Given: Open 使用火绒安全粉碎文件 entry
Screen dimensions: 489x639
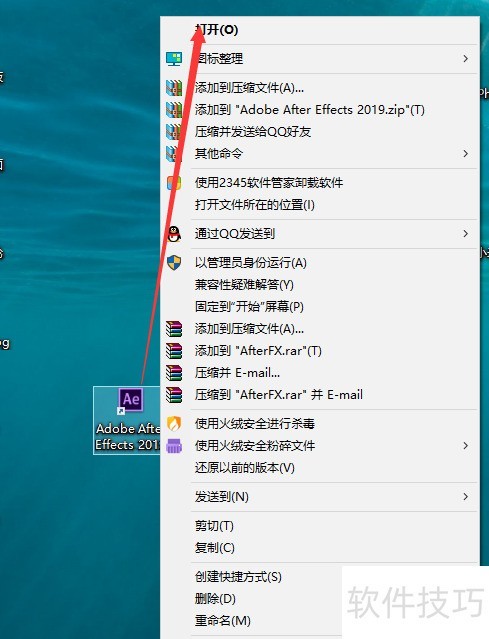Looking at the screenshot, I should coord(320,446).
